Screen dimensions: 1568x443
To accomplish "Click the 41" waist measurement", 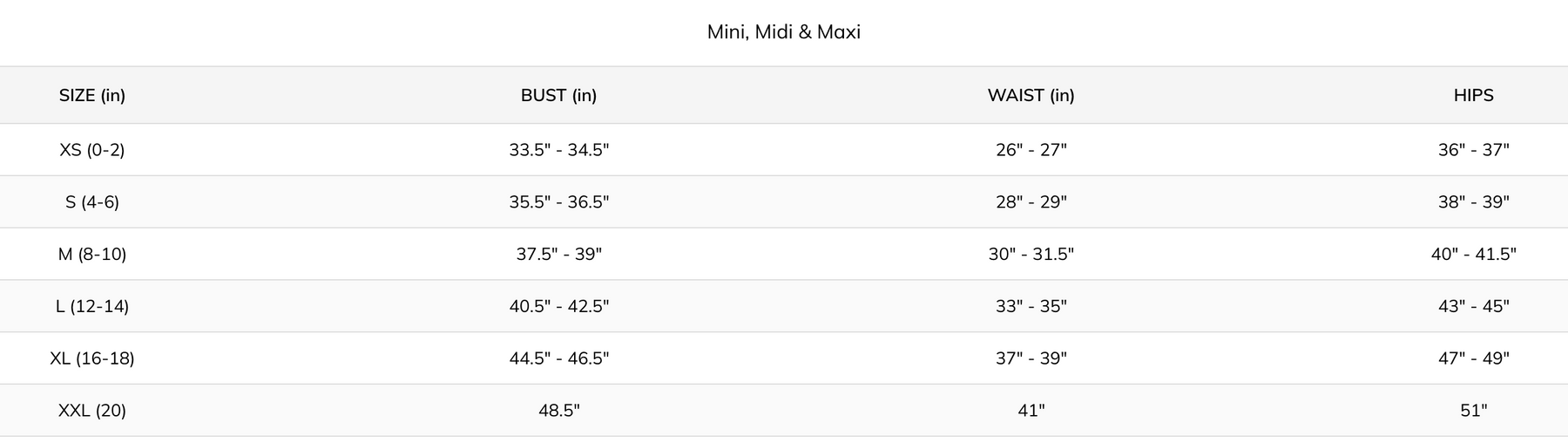I will coord(1031,411).
